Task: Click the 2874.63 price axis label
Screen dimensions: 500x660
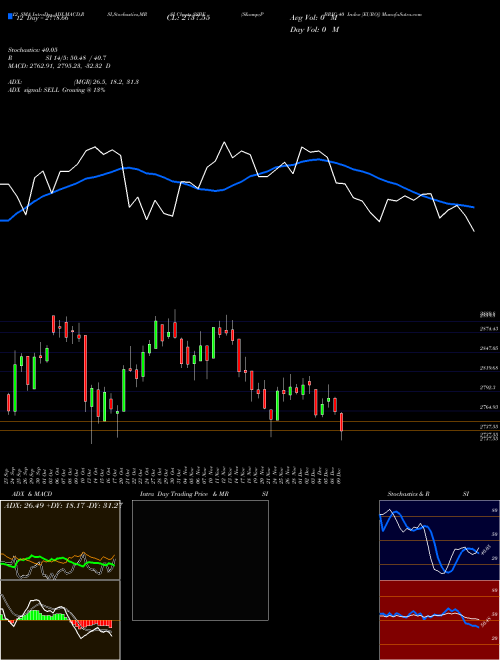Action: pos(489,329)
